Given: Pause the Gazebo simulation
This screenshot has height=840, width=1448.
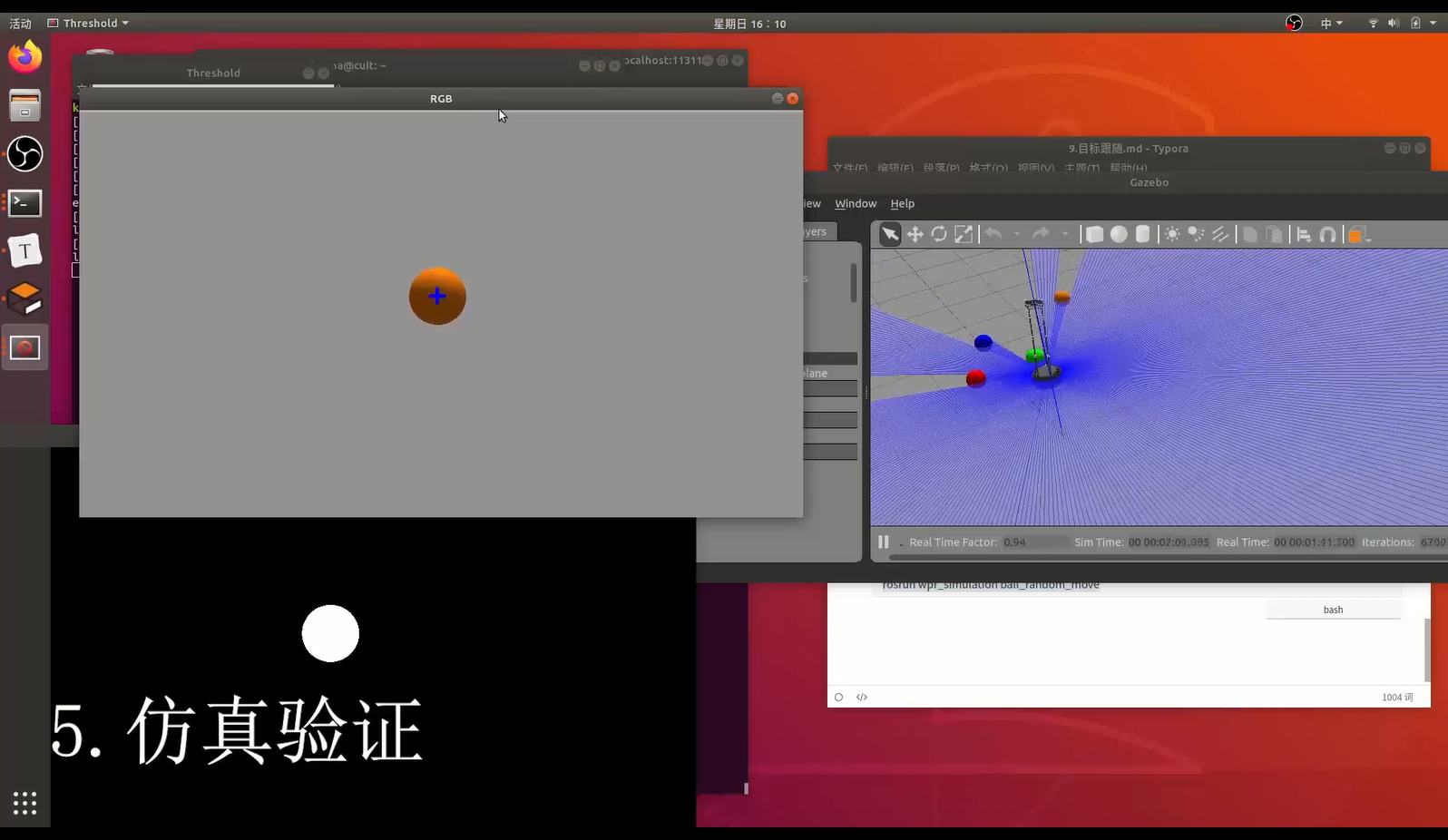Looking at the screenshot, I should click(884, 542).
